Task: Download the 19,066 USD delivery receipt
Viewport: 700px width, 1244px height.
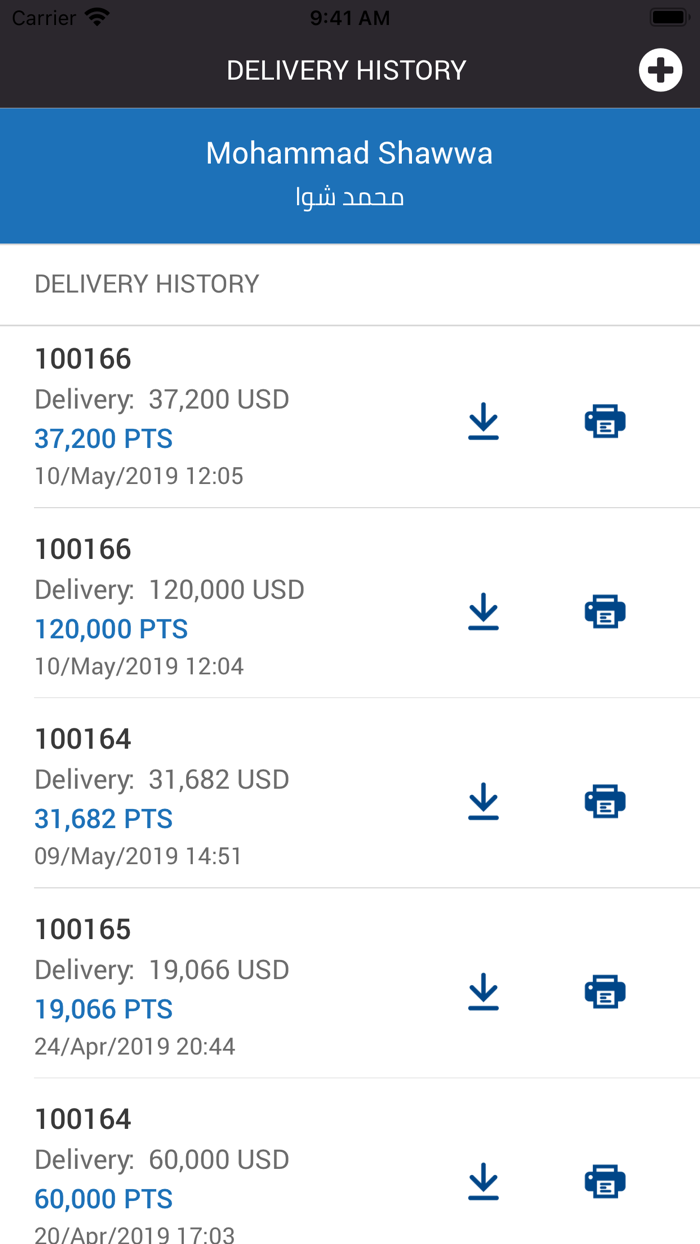Action: (483, 991)
